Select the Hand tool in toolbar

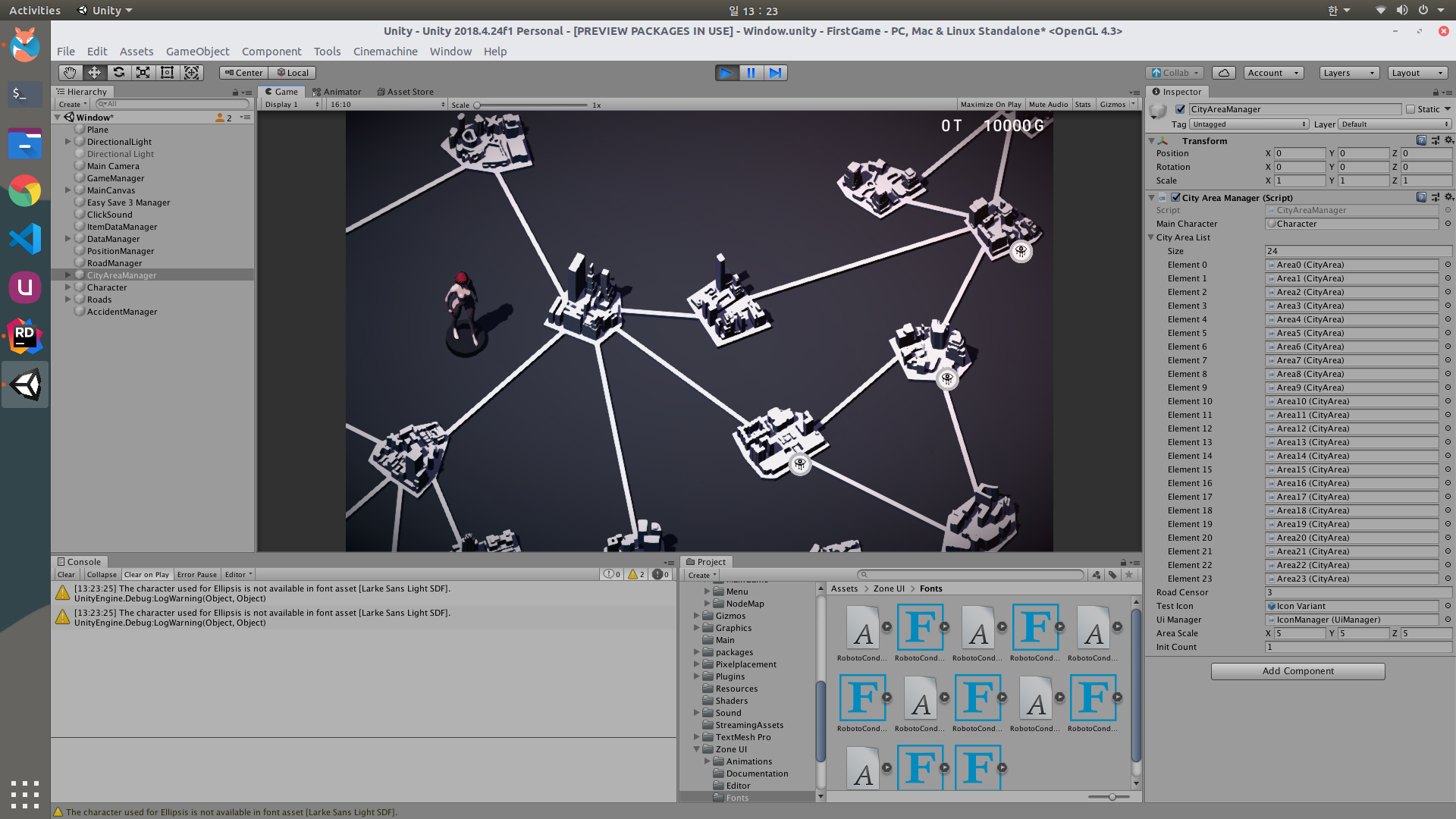coord(71,73)
